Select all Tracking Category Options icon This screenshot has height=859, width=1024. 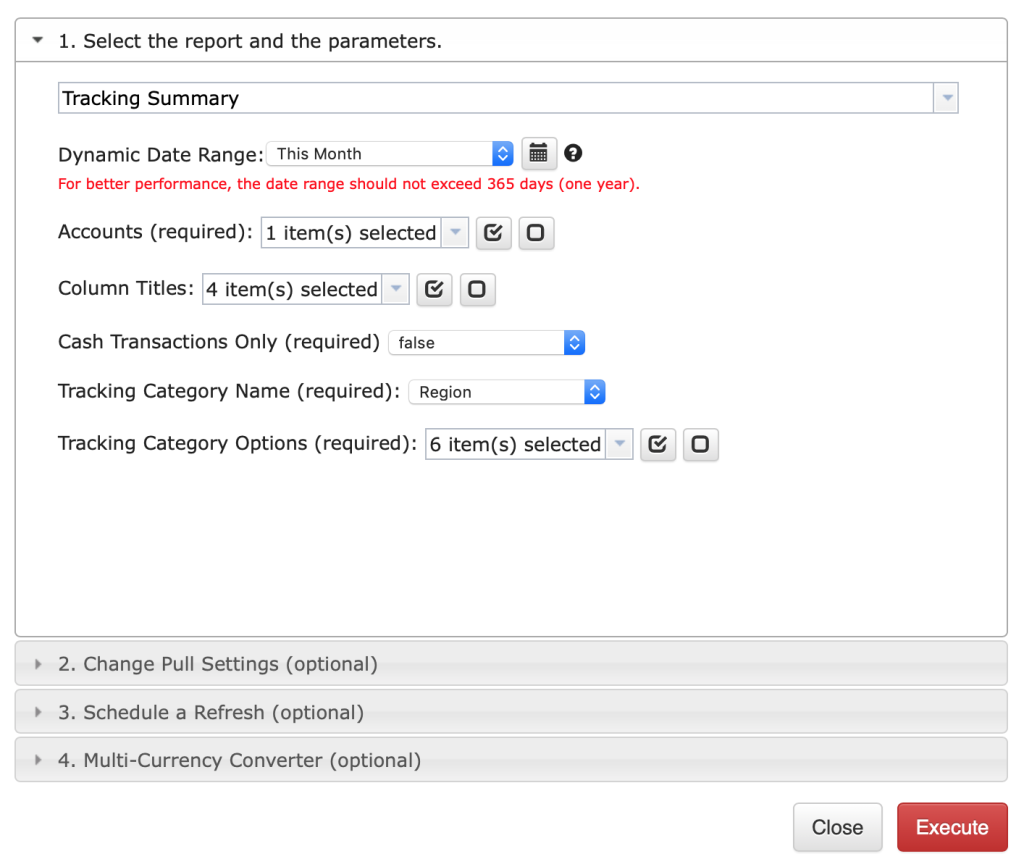click(657, 445)
